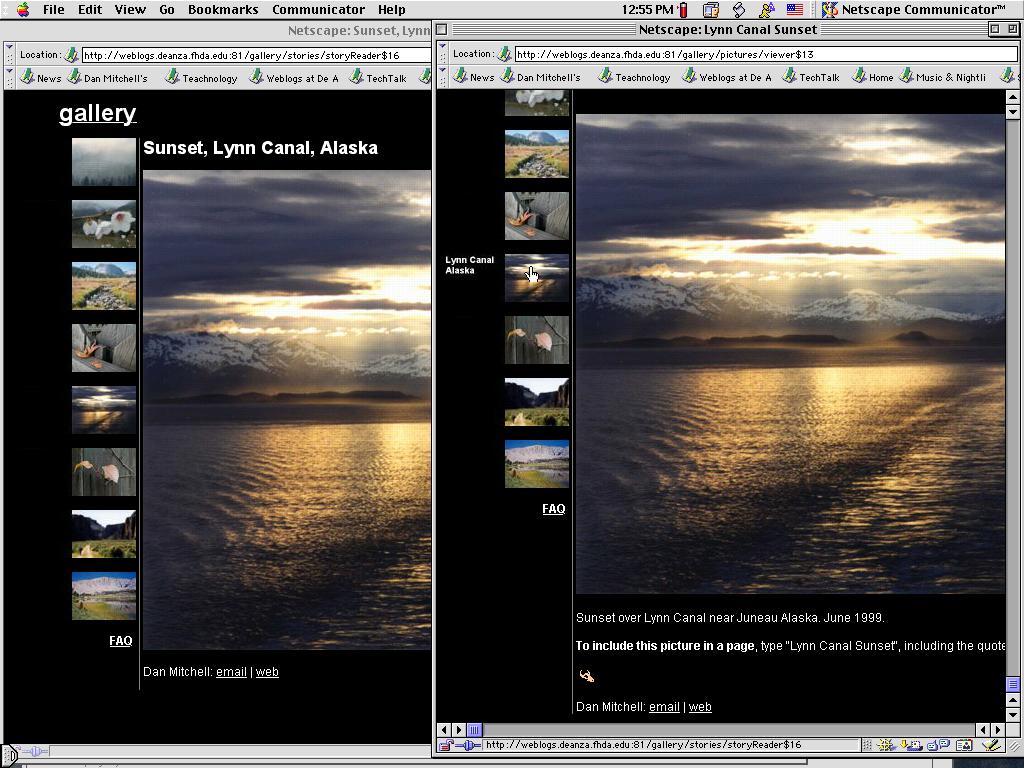Open the gallery heading link

pos(97,113)
